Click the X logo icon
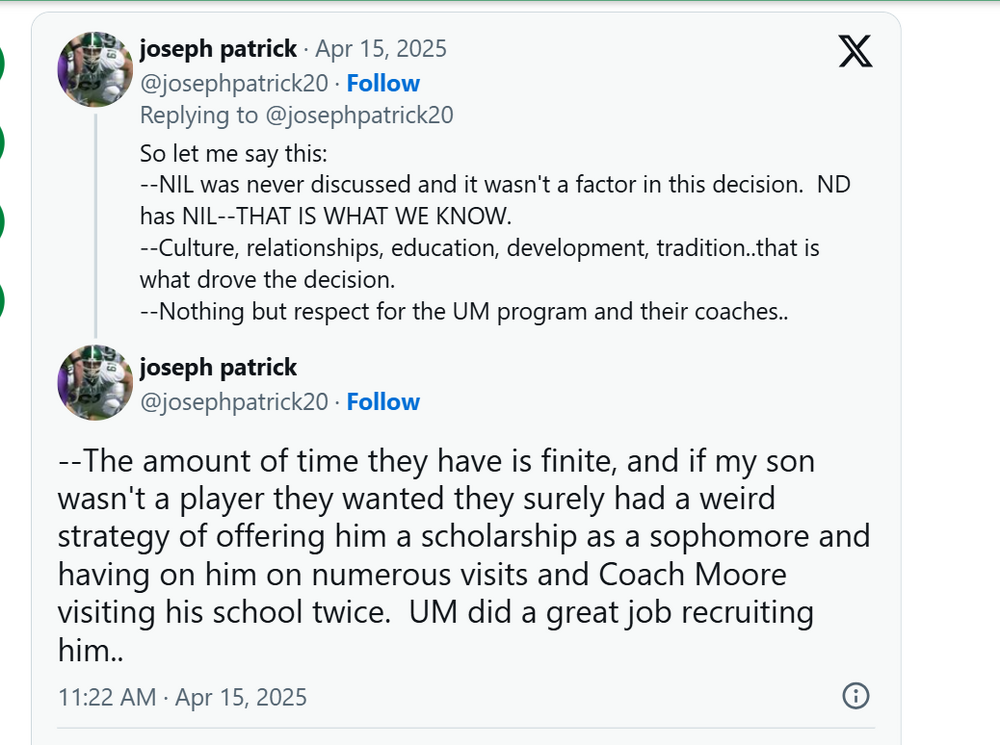Viewport: 1000px width, 745px height. (855, 49)
